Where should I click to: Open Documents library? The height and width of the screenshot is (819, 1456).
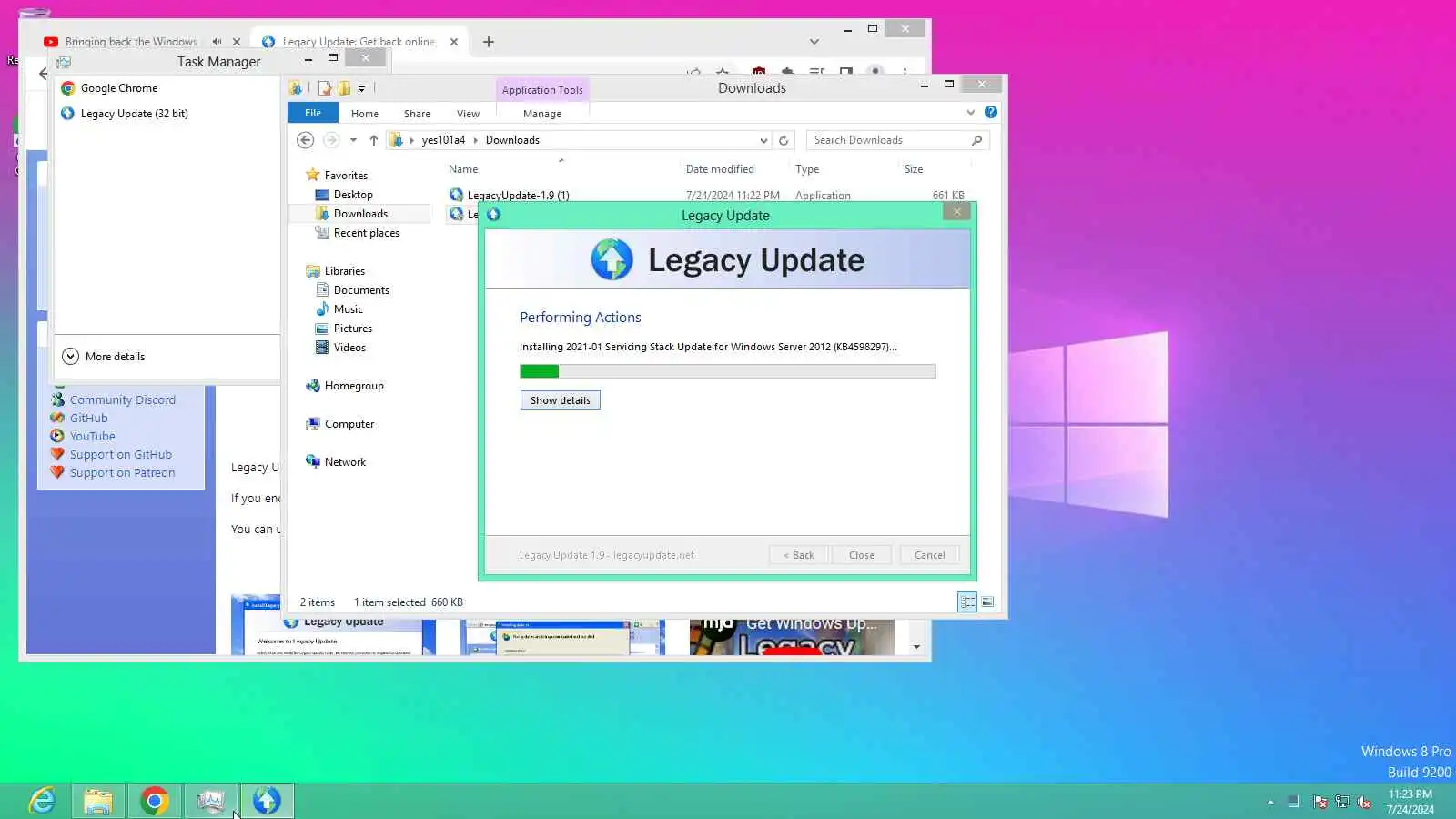[361, 290]
